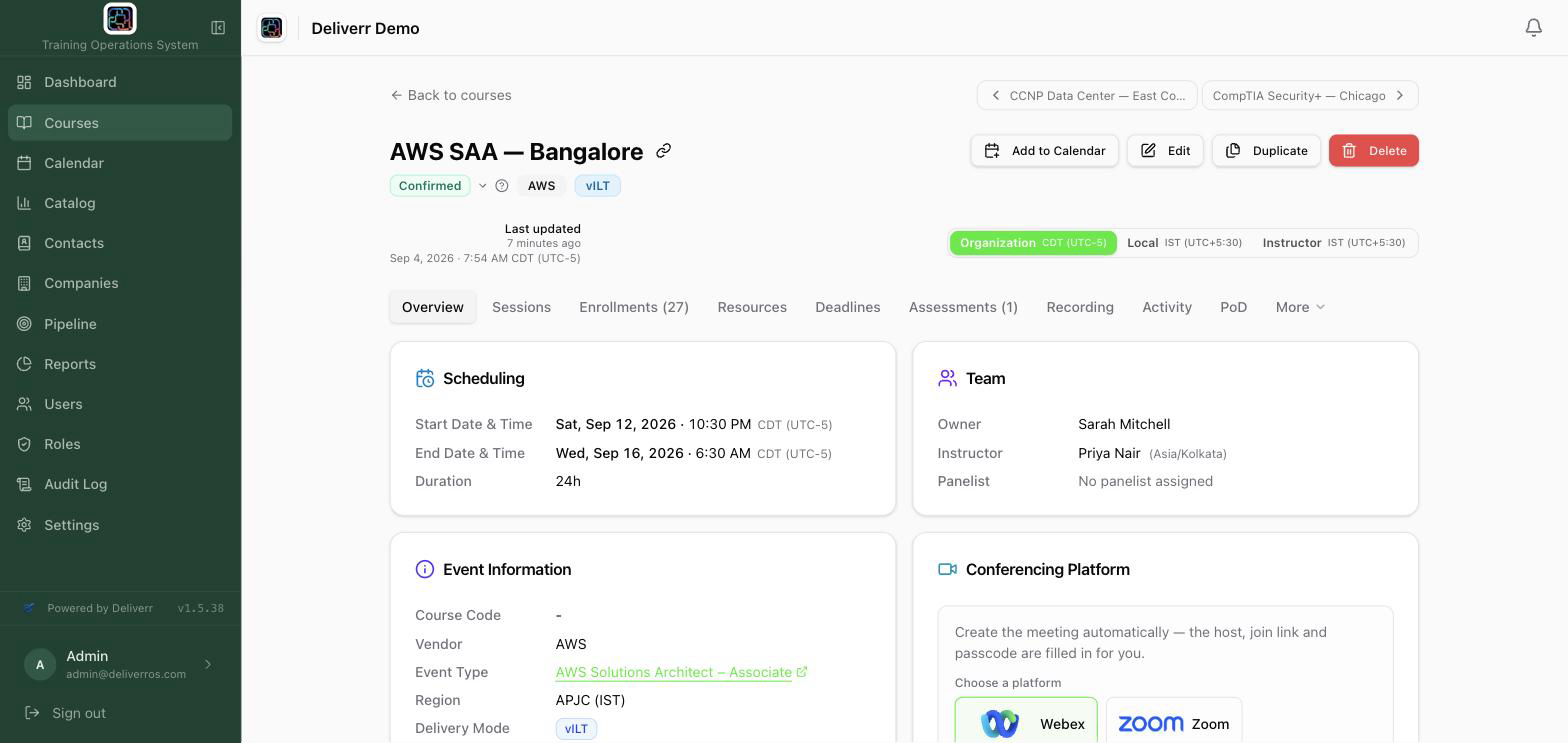Choose Webex as conferencing platform
The image size is (1568, 743).
pyautogui.click(x=1026, y=723)
